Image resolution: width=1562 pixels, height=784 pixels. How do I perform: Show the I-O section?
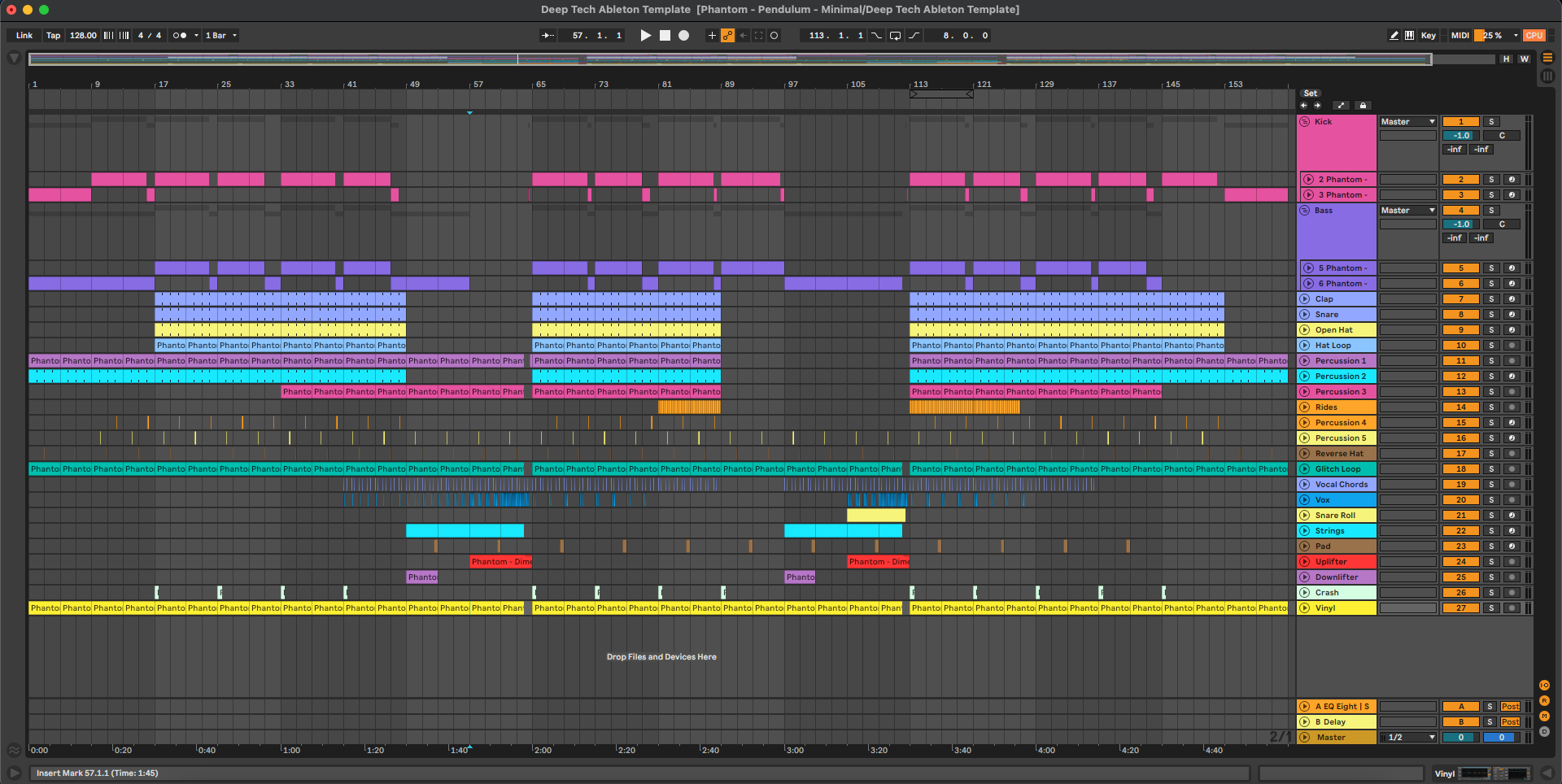pos(1544,686)
